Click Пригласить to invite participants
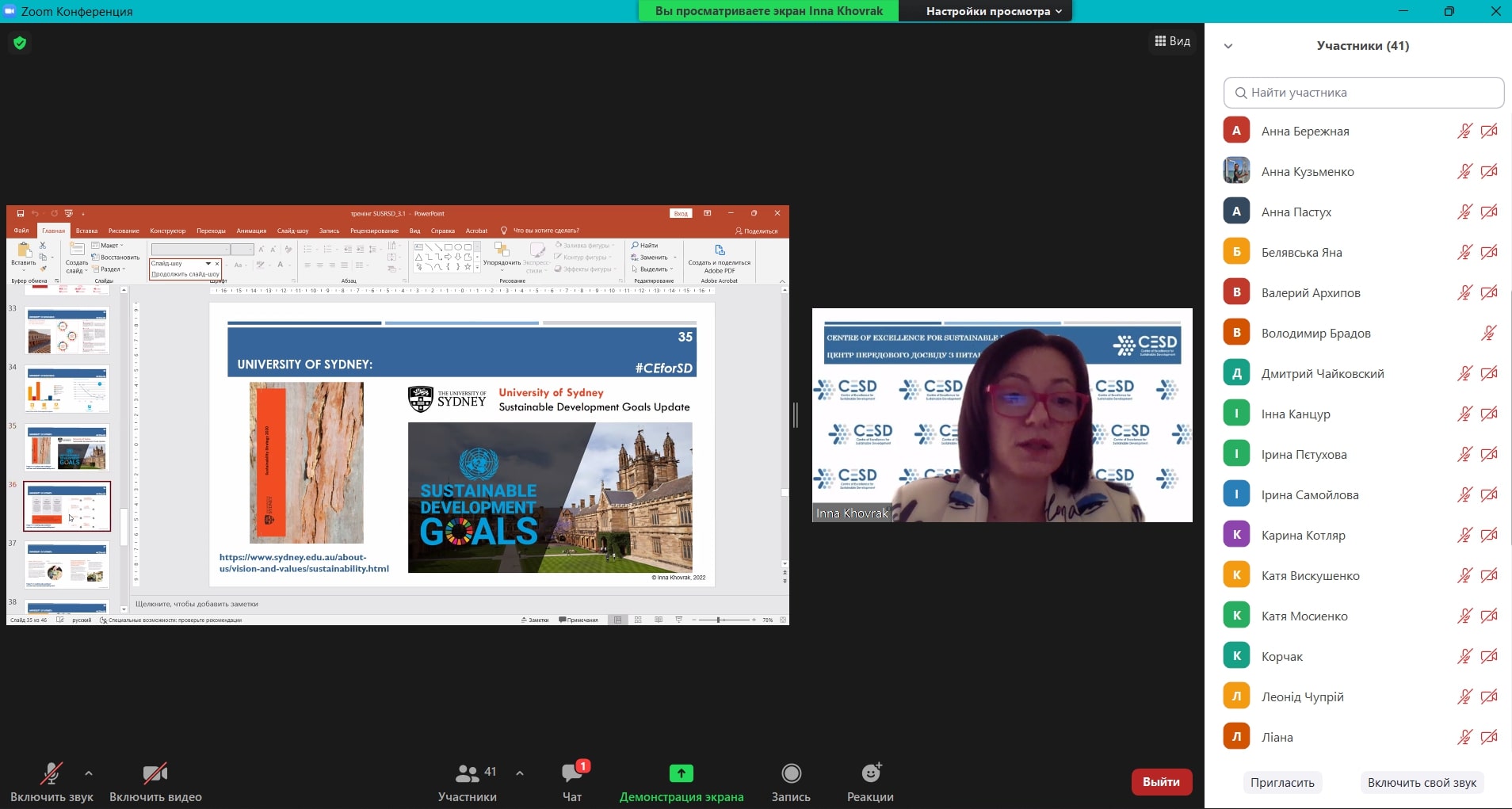Image resolution: width=1512 pixels, height=809 pixels. 1282,782
